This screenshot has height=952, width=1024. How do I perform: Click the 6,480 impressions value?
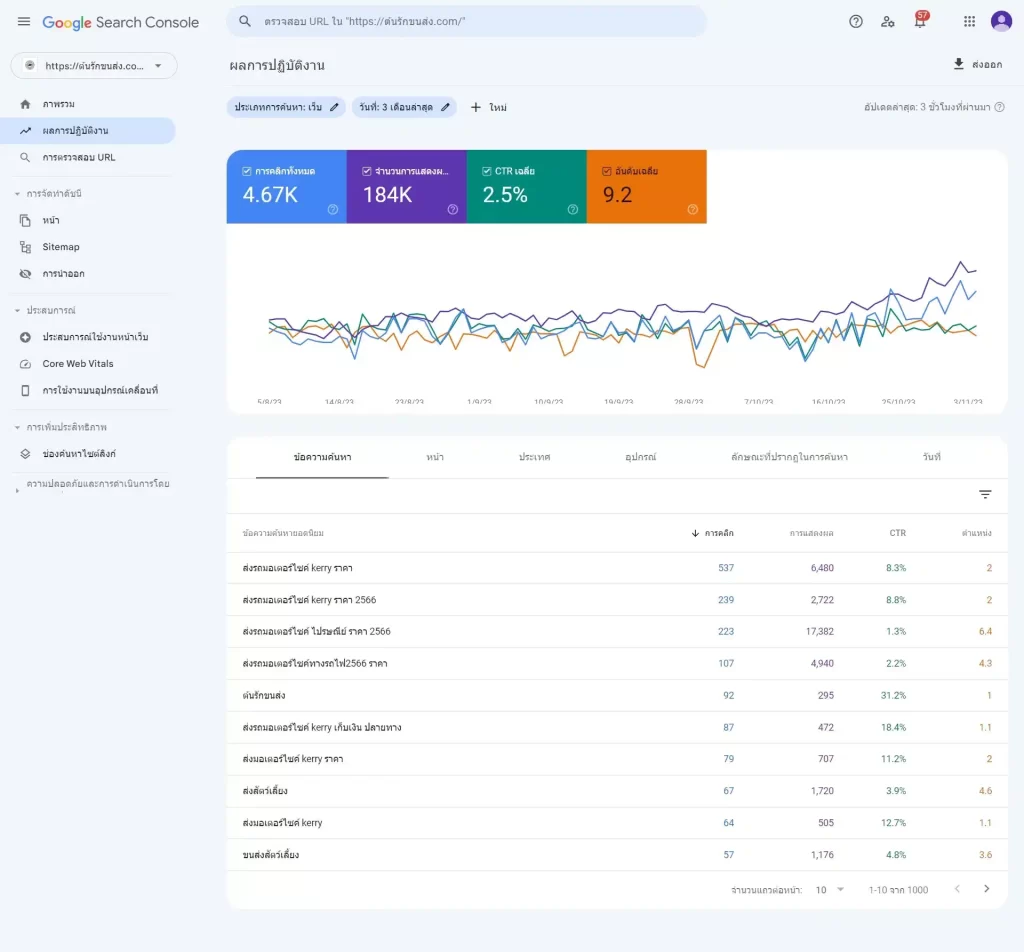point(822,568)
